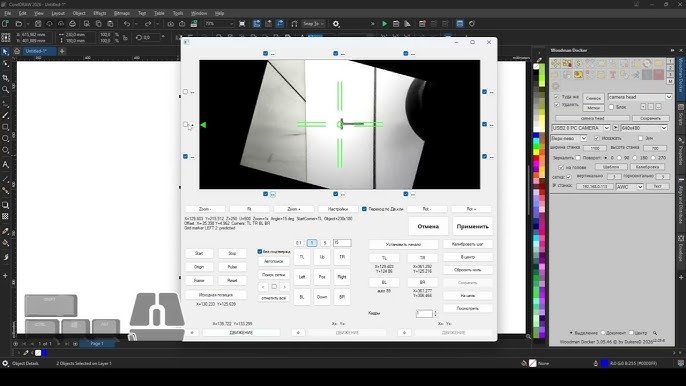686x386 pixels.
Task: Select the Rectangle tool in toolbox
Action: [5, 127]
